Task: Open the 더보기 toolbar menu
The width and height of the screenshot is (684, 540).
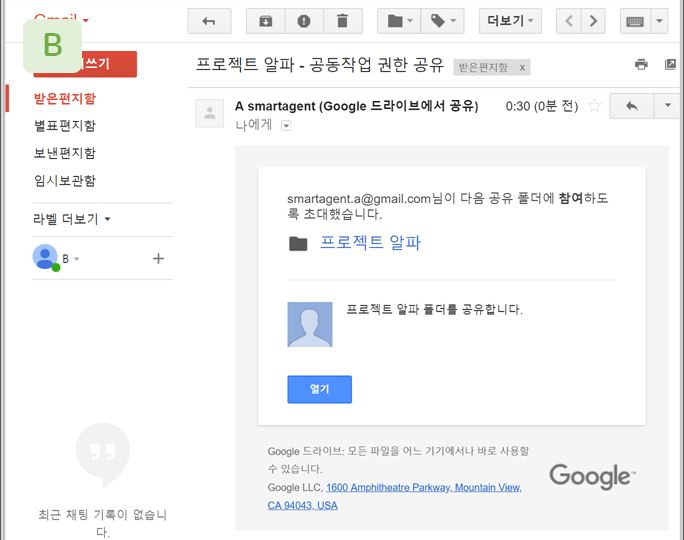Action: coord(510,21)
